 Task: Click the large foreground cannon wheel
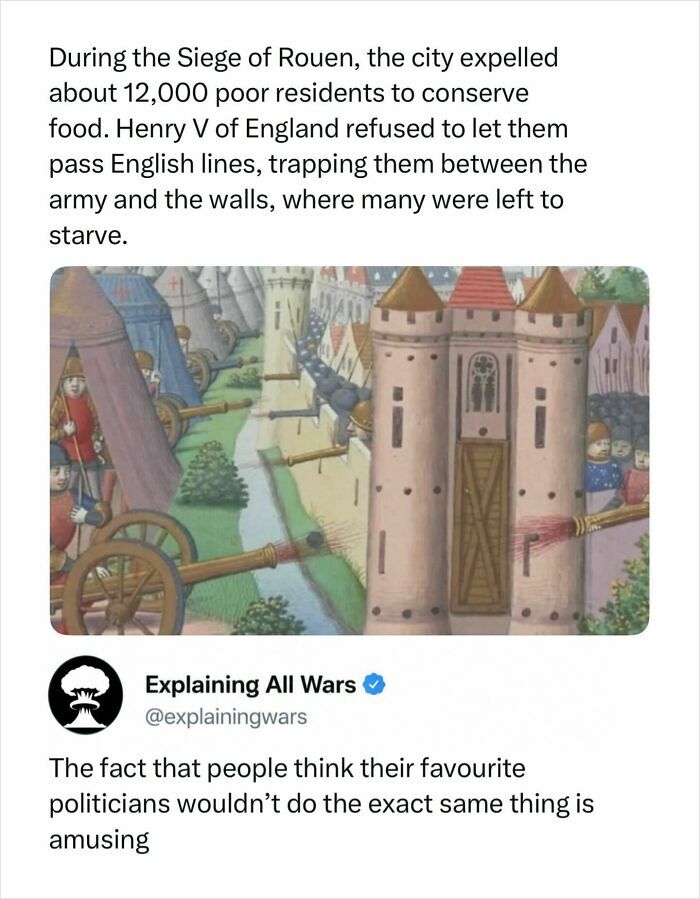coord(123,589)
